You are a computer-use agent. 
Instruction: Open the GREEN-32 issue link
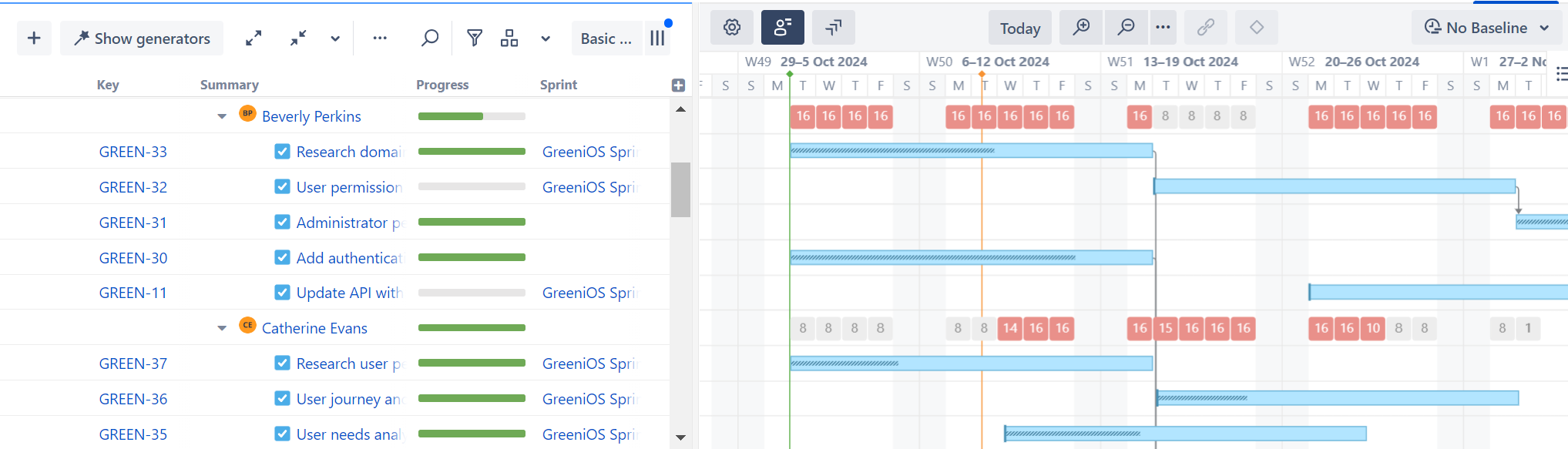point(133,187)
